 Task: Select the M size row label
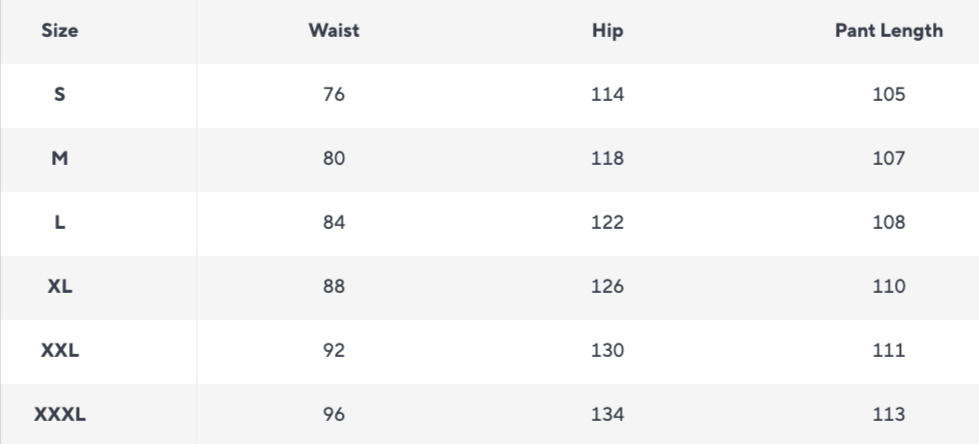(60, 159)
